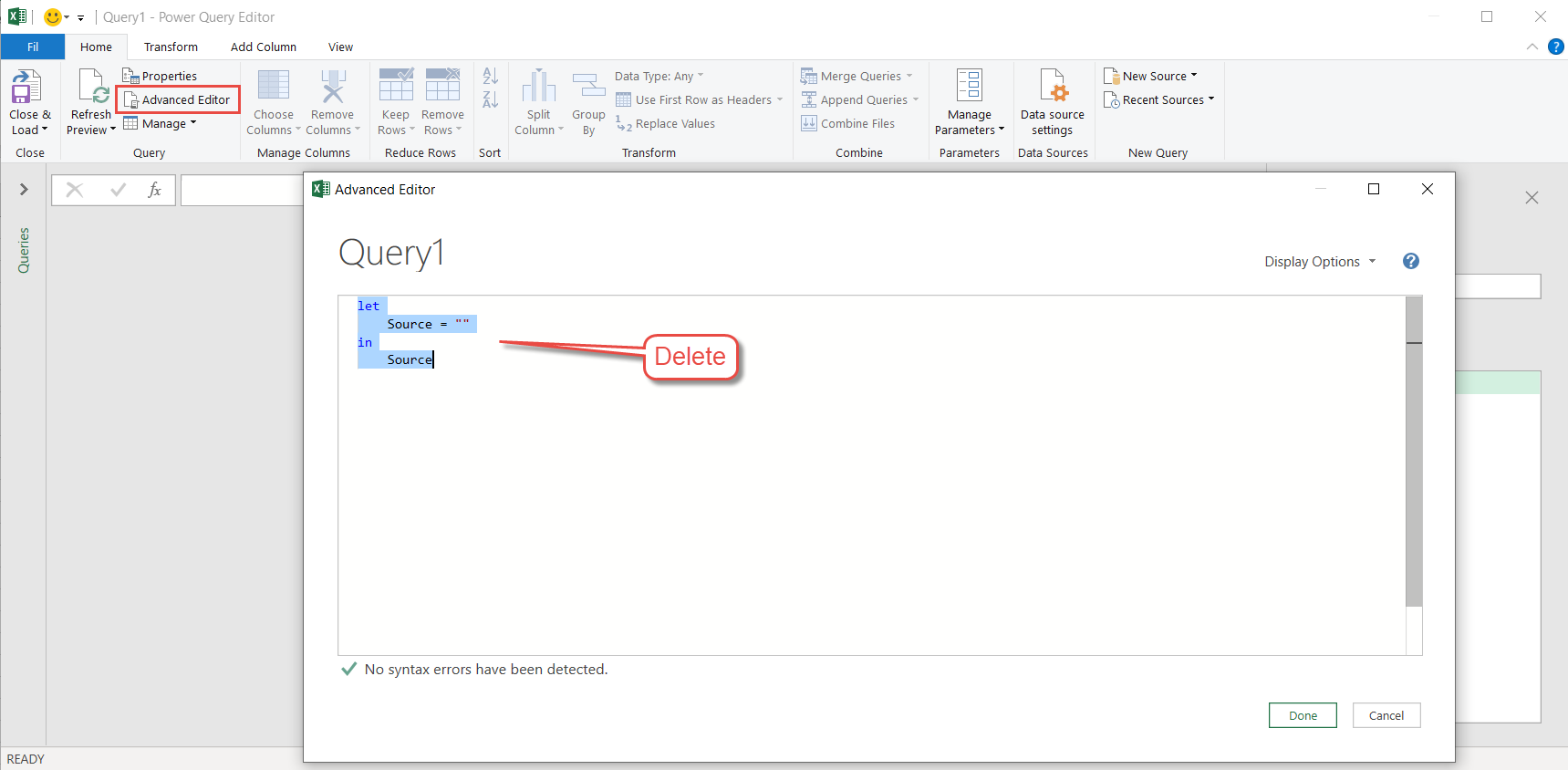The image size is (1568, 770).
Task: Click the Close & Load icon
Action: pyautogui.click(x=26, y=88)
